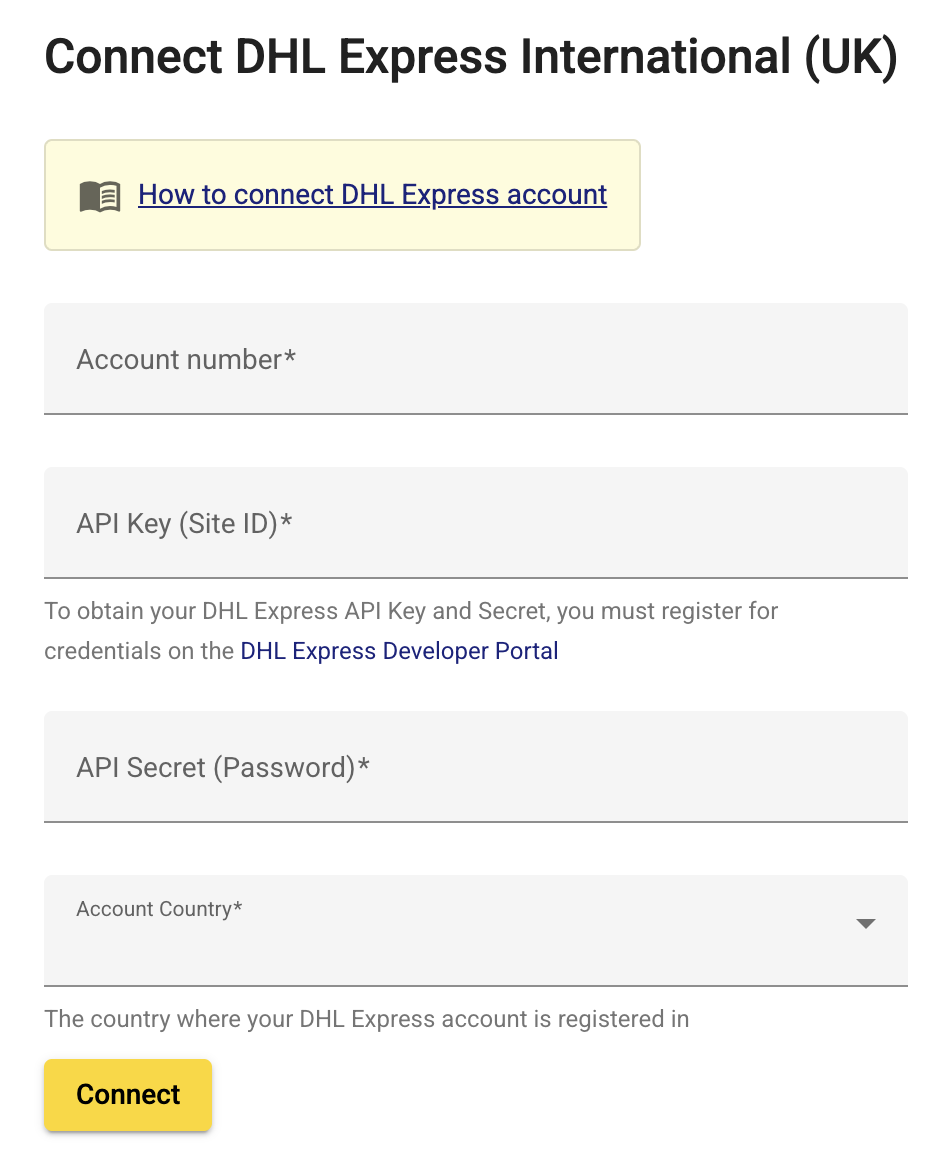This screenshot has width=952, height=1162.
Task: Visit the DHL Express Developer Portal link
Action: 399,651
